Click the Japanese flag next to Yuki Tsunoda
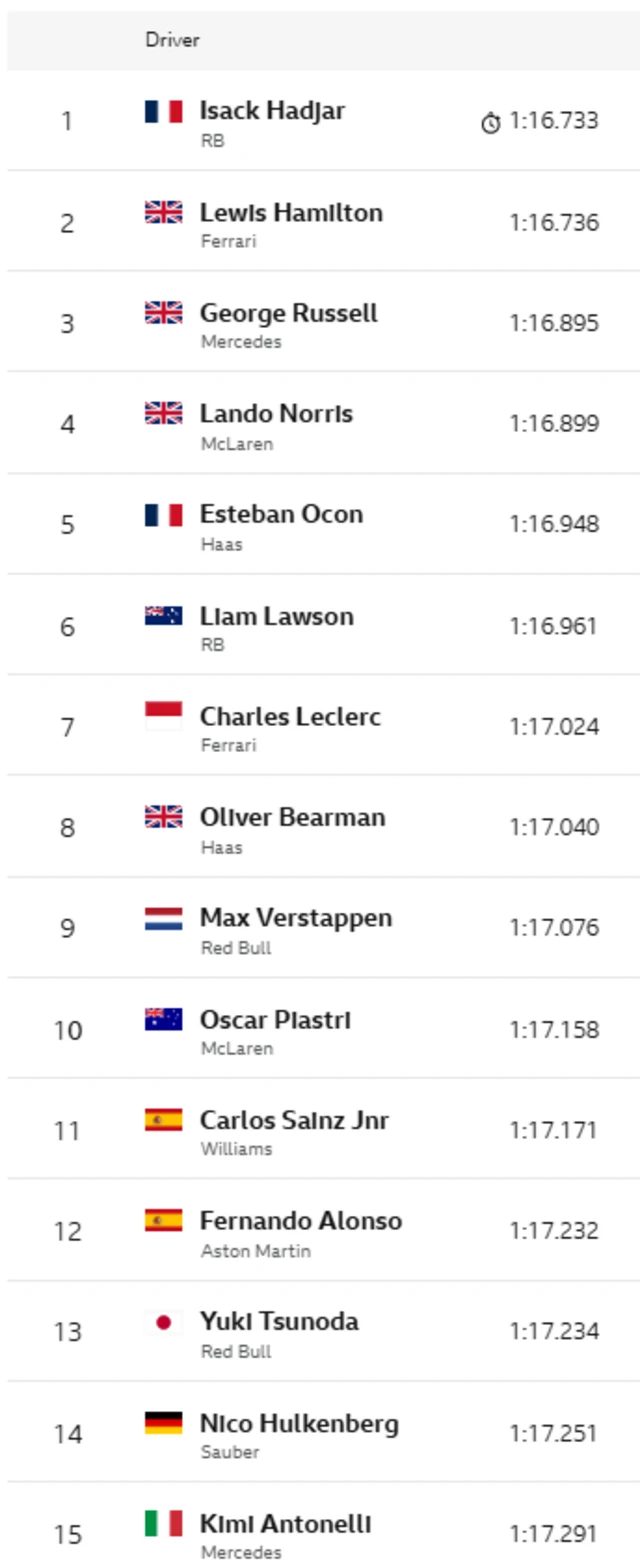The width and height of the screenshot is (640, 1568). [163, 1322]
